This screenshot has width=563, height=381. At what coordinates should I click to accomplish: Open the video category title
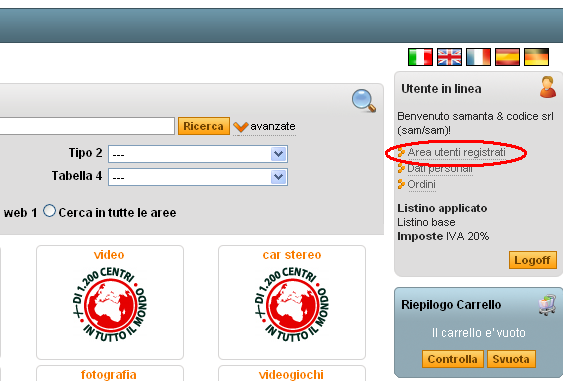[109, 255]
